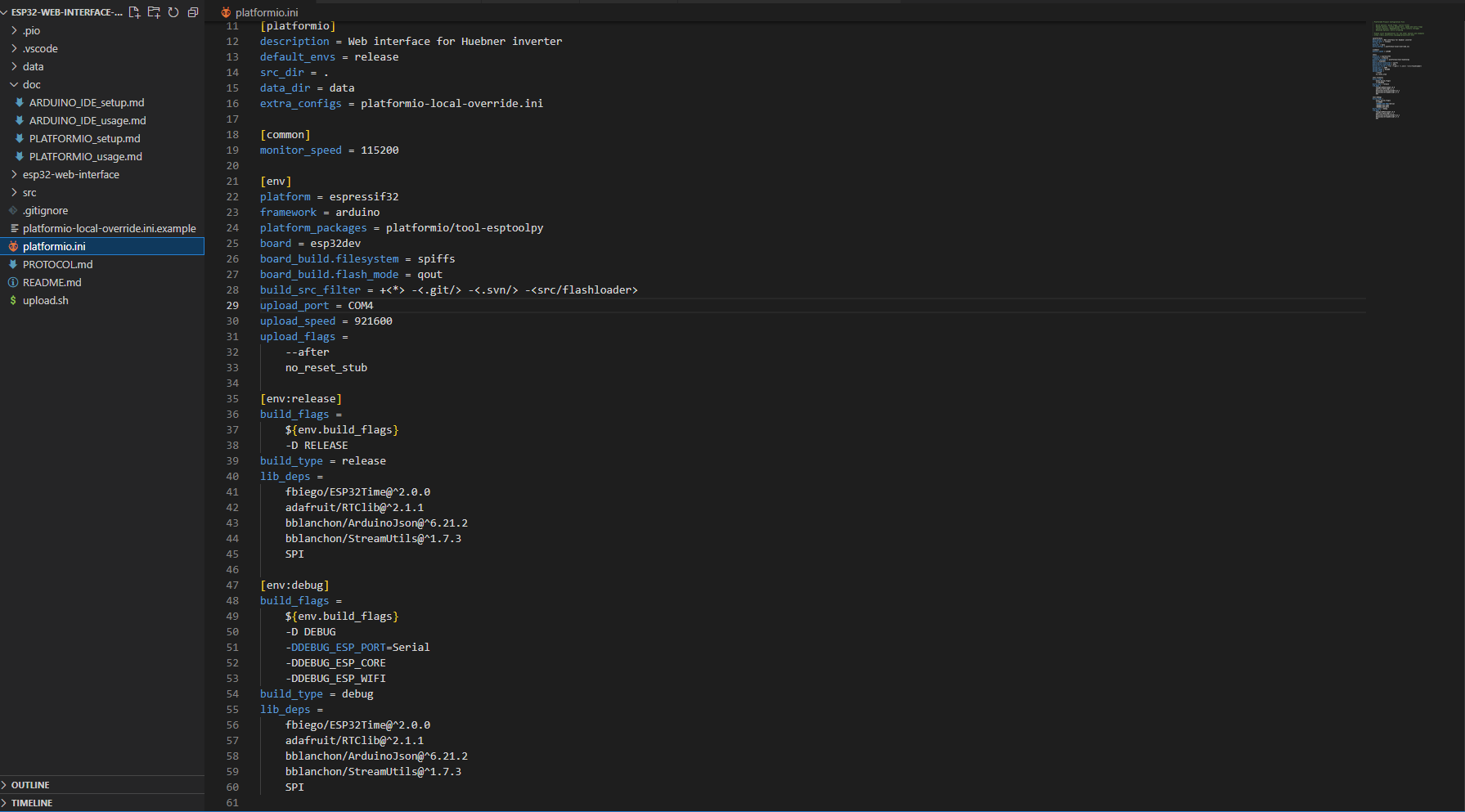Click the PROTOCOL.md markdown icon
The width and height of the screenshot is (1465, 812).
click(x=13, y=264)
